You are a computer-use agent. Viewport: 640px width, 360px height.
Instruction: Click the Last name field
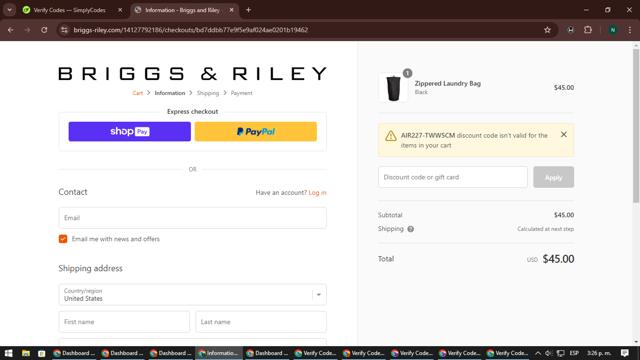261,322
